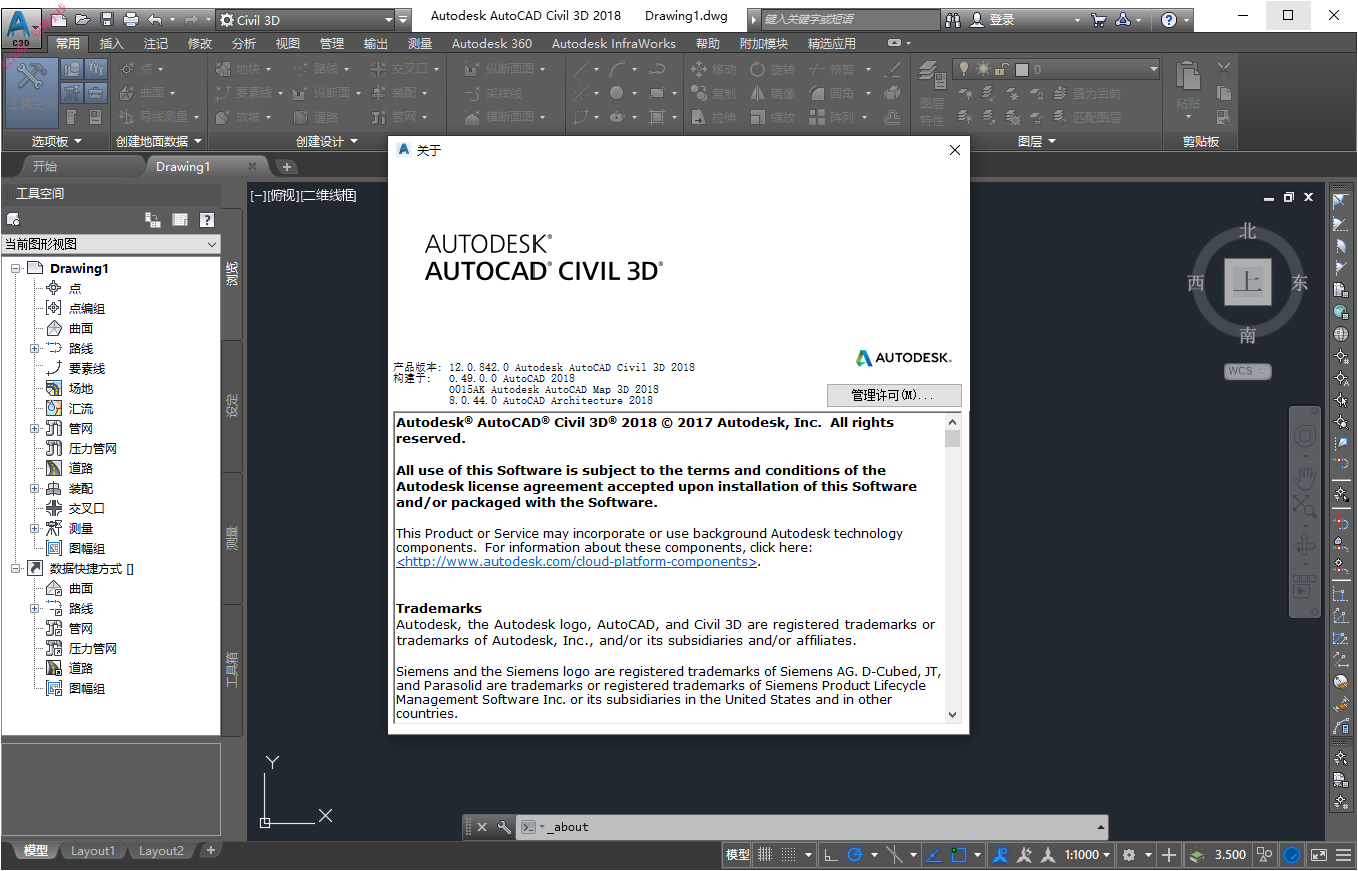Click the 上 top face of ViewCube
1358x871 pixels.
(x=1247, y=282)
